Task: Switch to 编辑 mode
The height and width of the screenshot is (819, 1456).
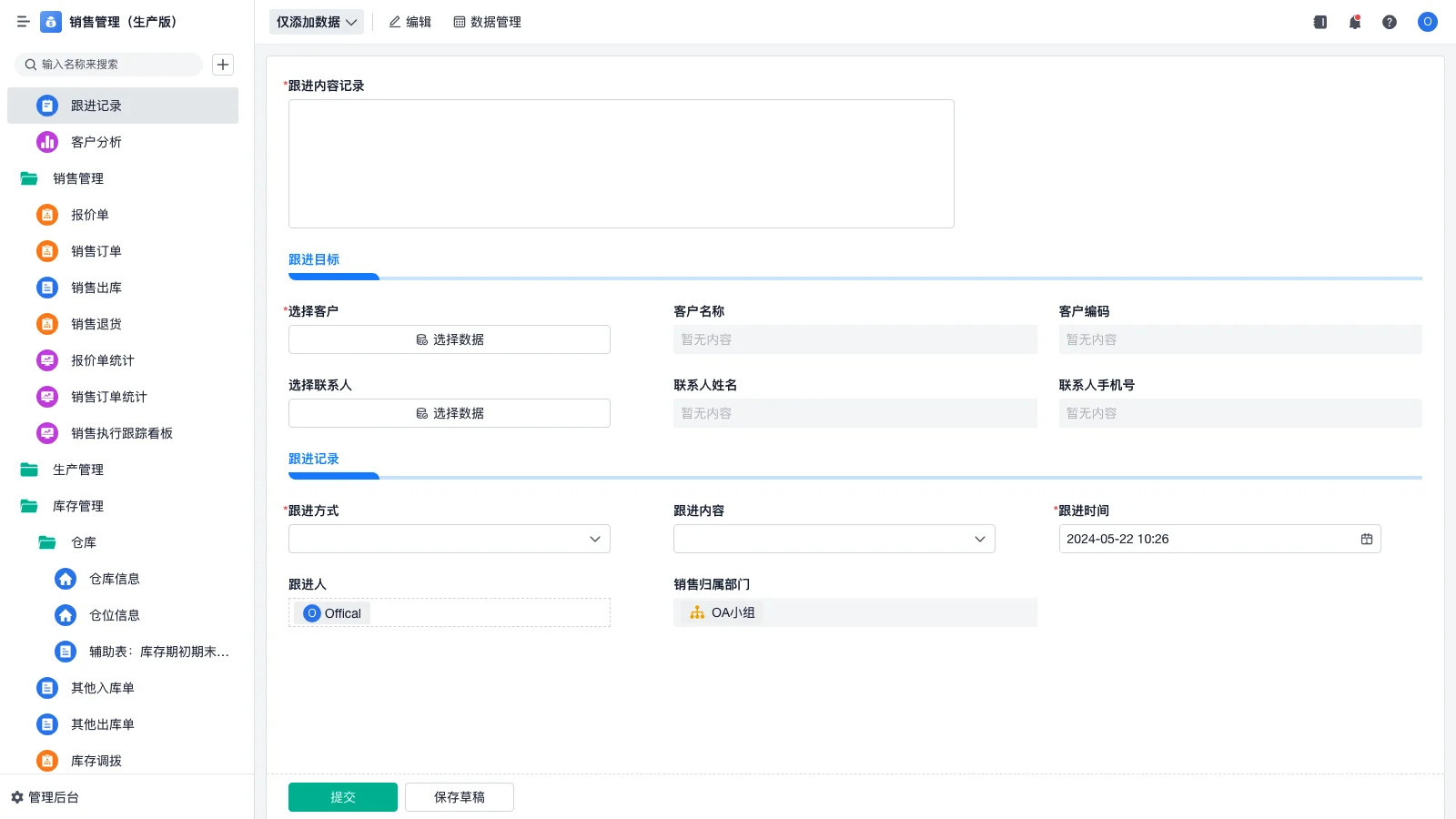Action: [x=409, y=22]
